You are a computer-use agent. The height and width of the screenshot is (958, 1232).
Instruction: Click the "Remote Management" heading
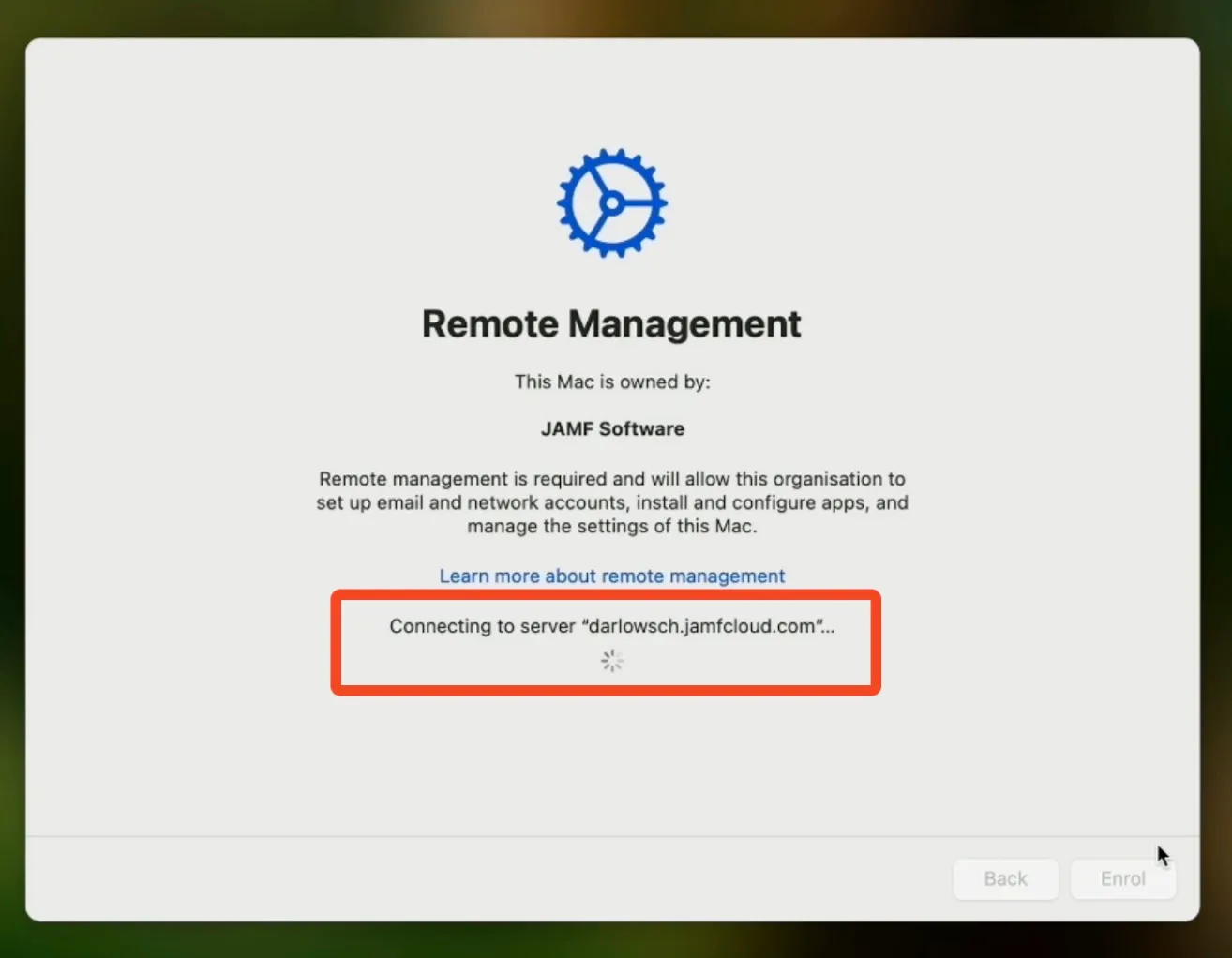click(x=611, y=323)
